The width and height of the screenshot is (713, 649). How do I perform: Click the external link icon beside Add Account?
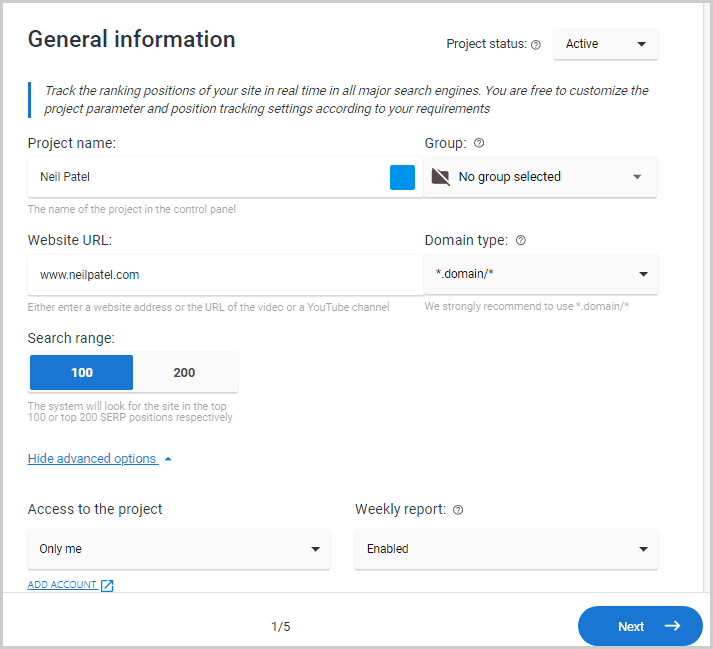[108, 585]
